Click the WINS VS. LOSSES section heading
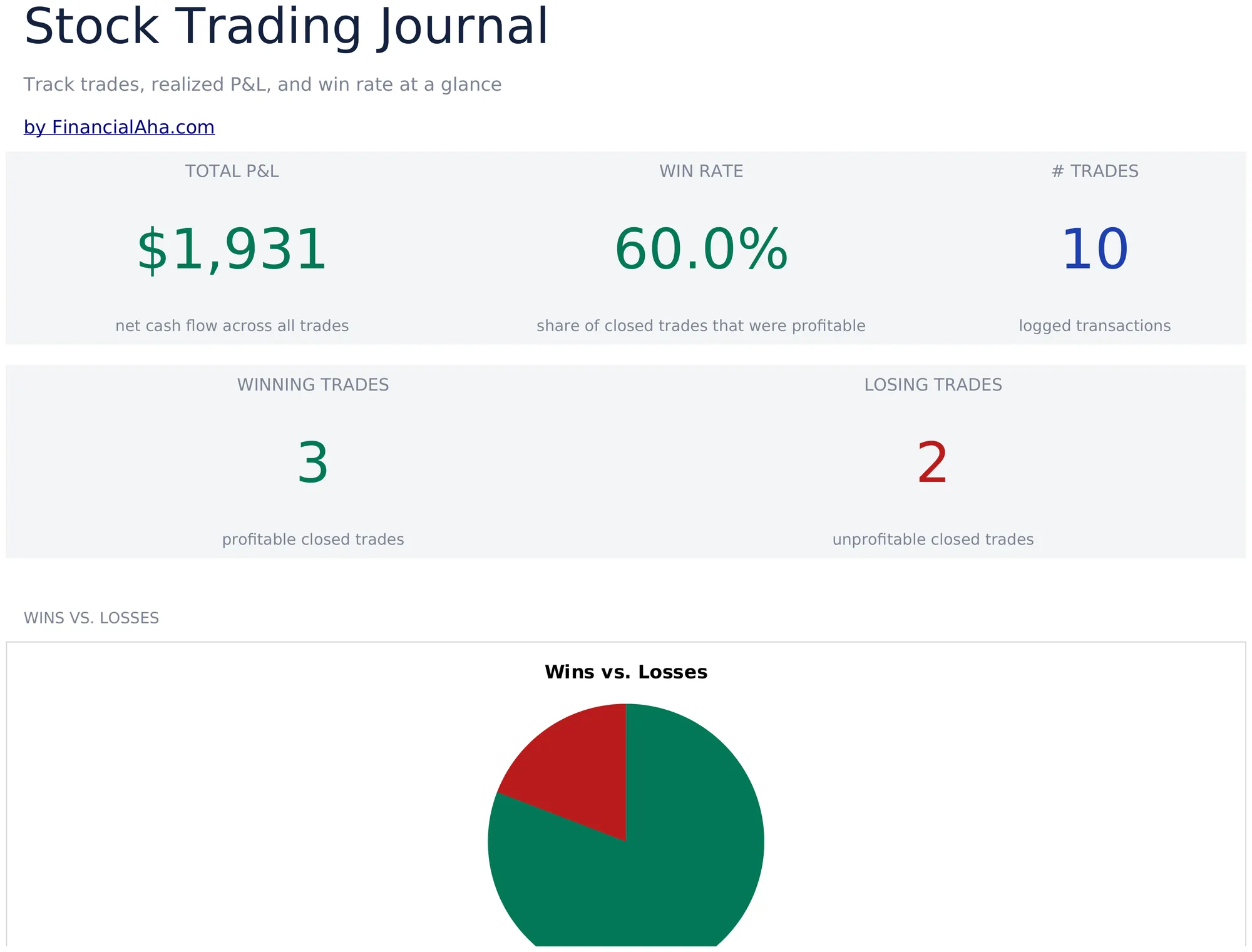1252x952 pixels. pos(91,618)
